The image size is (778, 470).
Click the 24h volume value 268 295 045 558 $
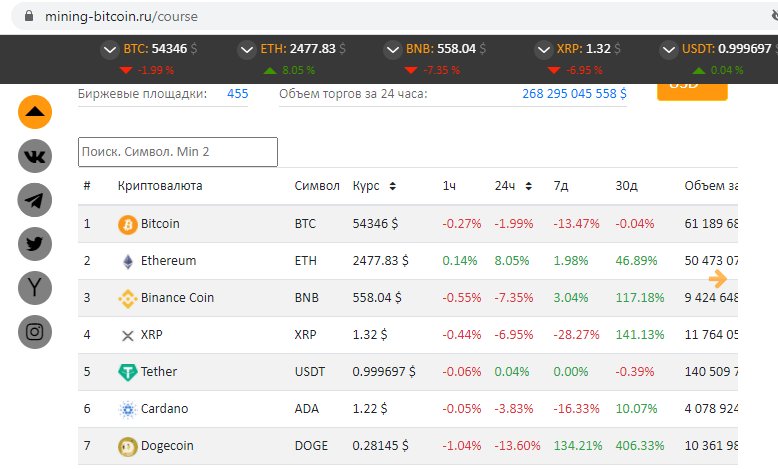point(574,94)
